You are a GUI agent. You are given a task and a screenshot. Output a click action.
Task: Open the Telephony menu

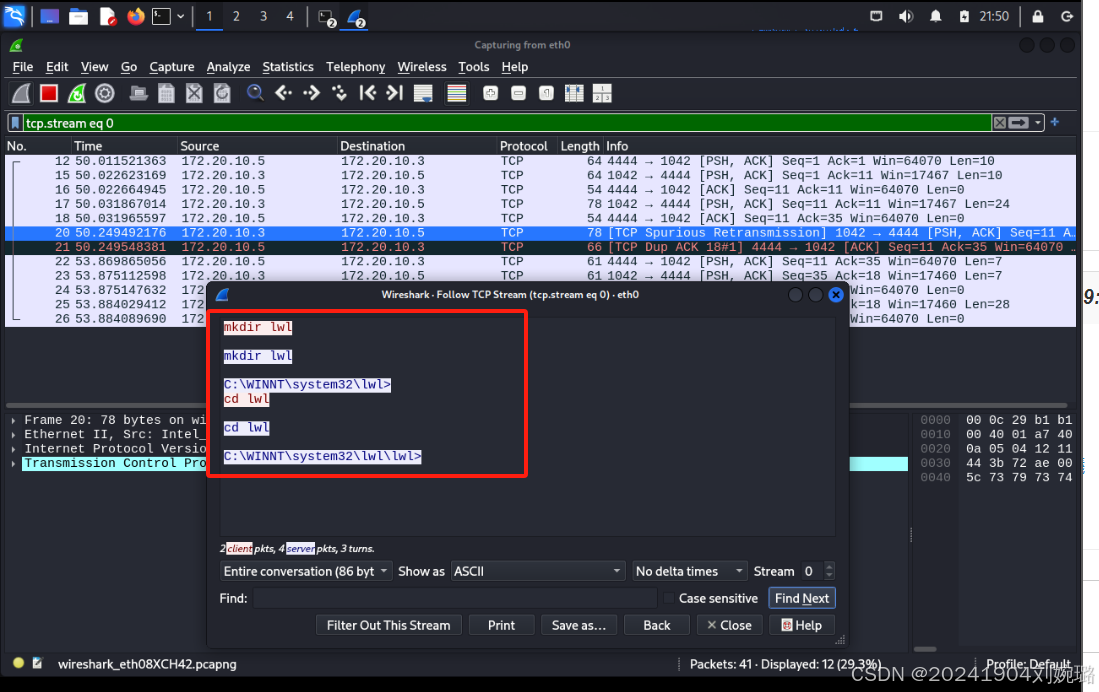(x=355, y=67)
